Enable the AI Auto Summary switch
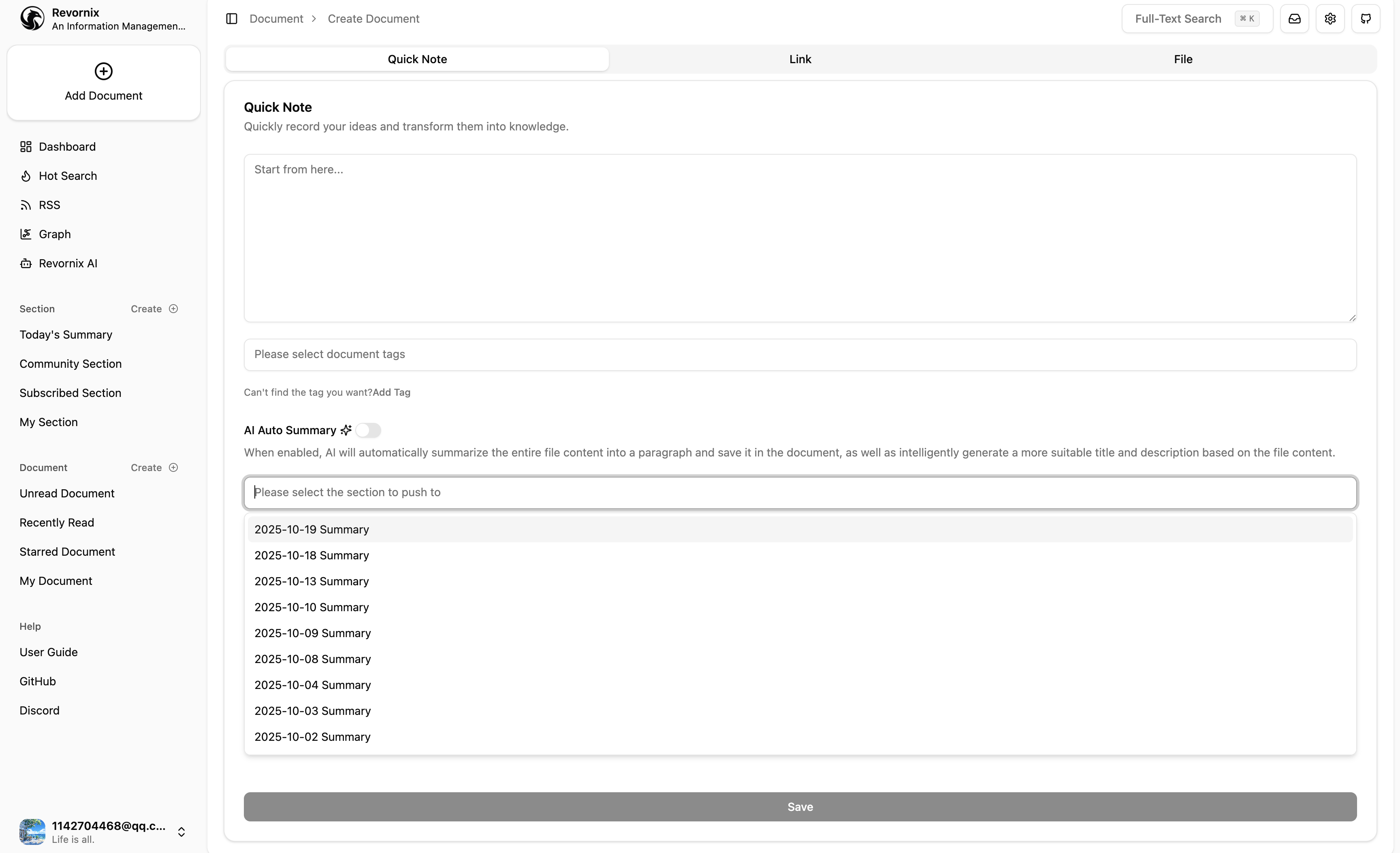Screen dimensions: 1400x853 click(x=368, y=431)
